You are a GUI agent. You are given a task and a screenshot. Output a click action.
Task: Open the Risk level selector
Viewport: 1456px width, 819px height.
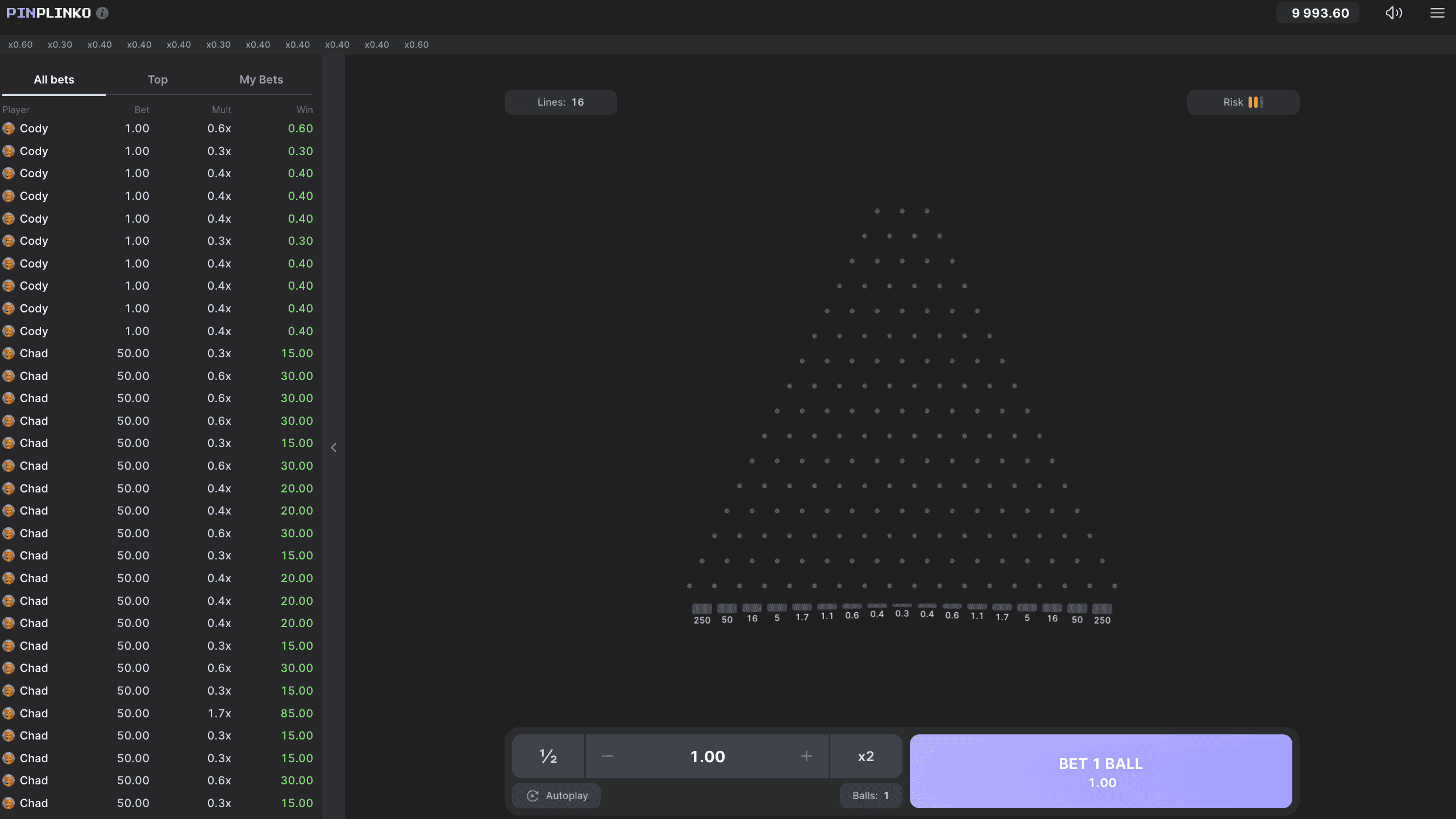[1243, 102]
